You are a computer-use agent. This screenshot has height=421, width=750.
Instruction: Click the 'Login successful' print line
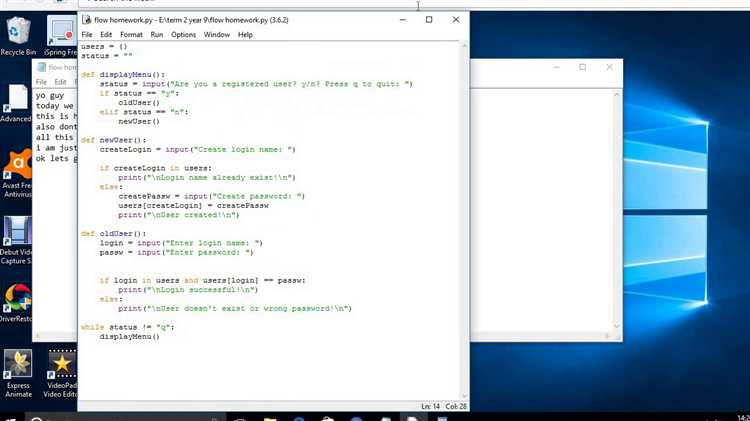(188, 290)
